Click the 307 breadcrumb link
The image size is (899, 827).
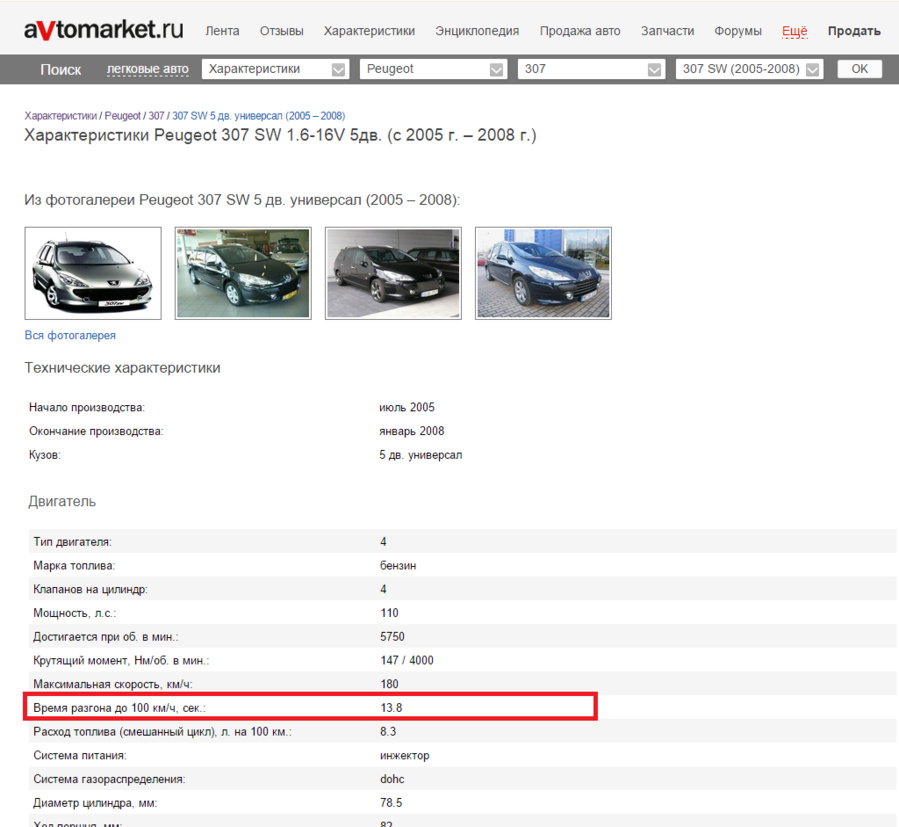tap(157, 116)
